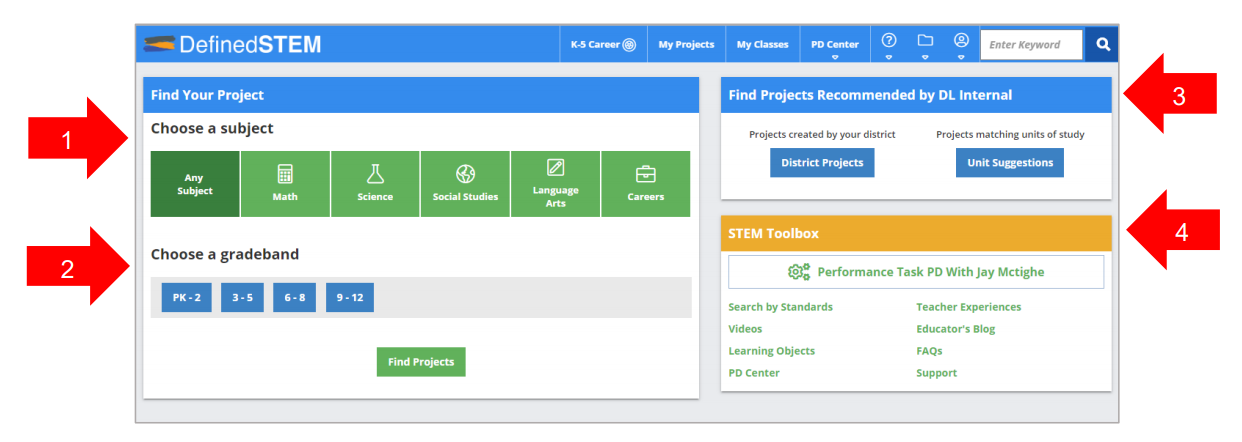Open the FAQs link

pyautogui.click(x=929, y=351)
